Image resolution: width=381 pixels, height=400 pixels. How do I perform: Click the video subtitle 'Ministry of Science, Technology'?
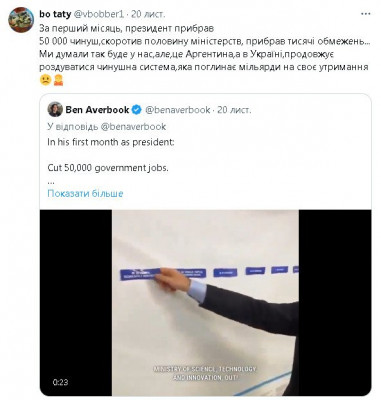[x=205, y=369]
